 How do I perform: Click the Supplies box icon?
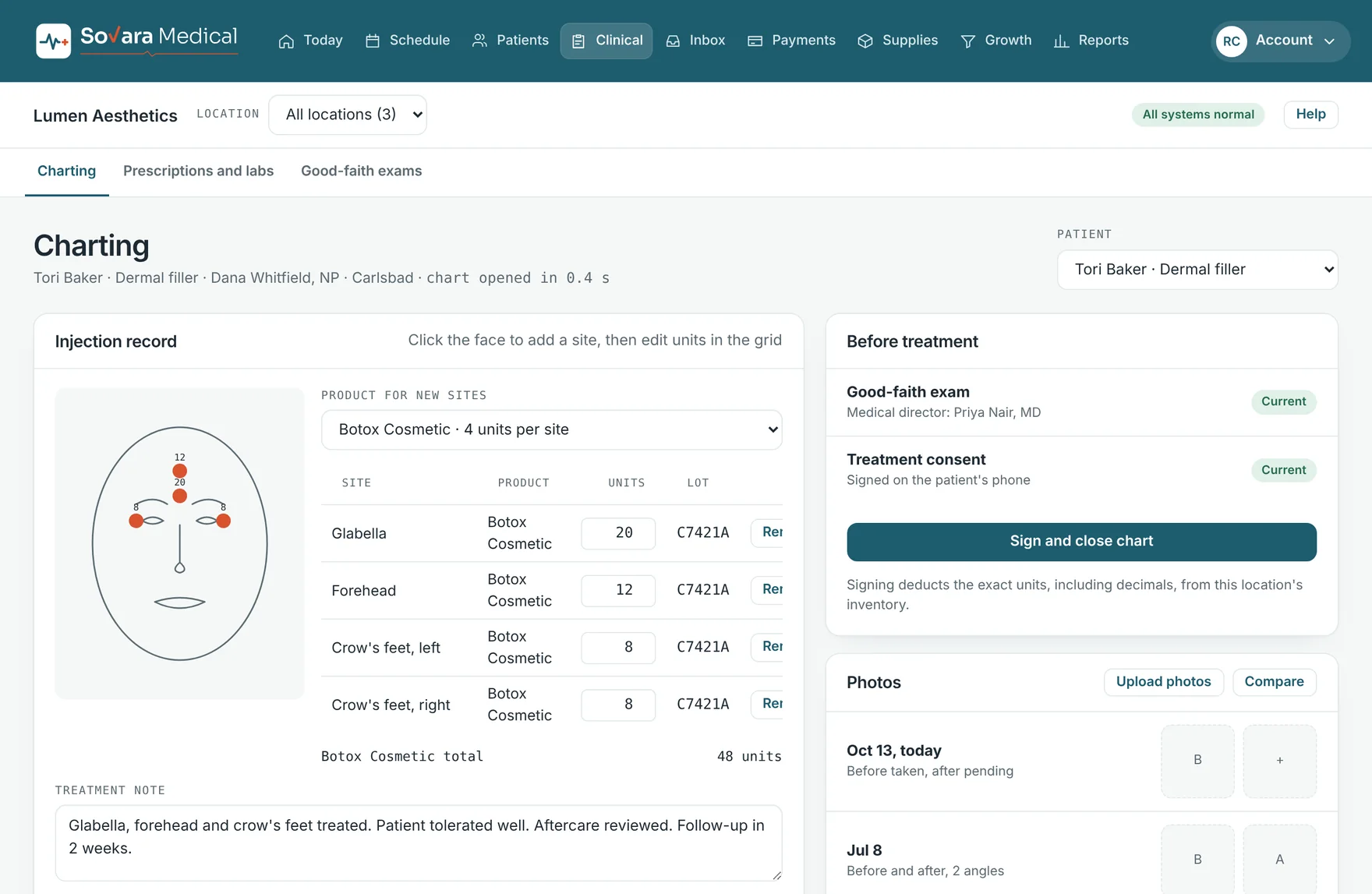coord(865,41)
